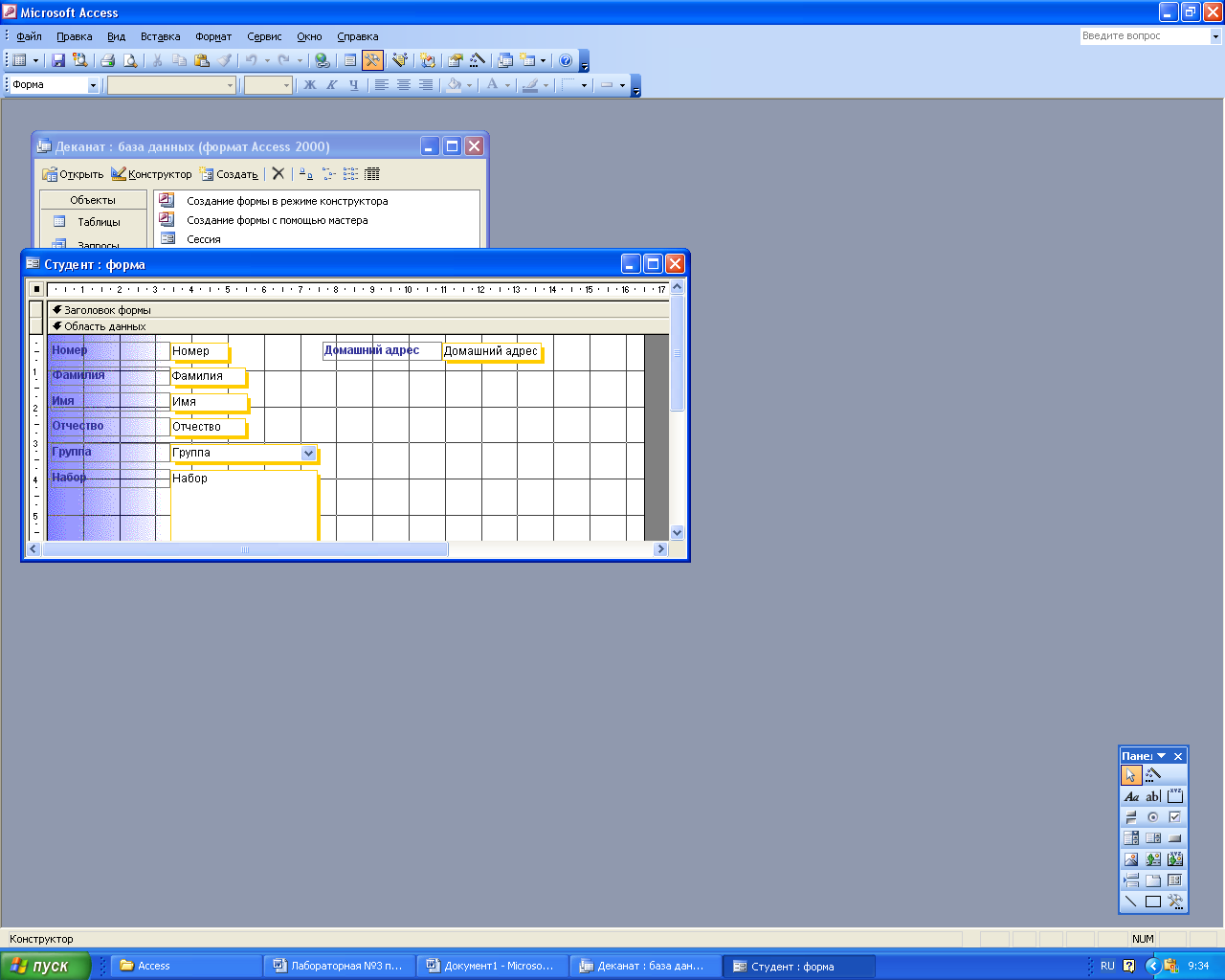Switch Деканат window to details view icon

[372, 174]
